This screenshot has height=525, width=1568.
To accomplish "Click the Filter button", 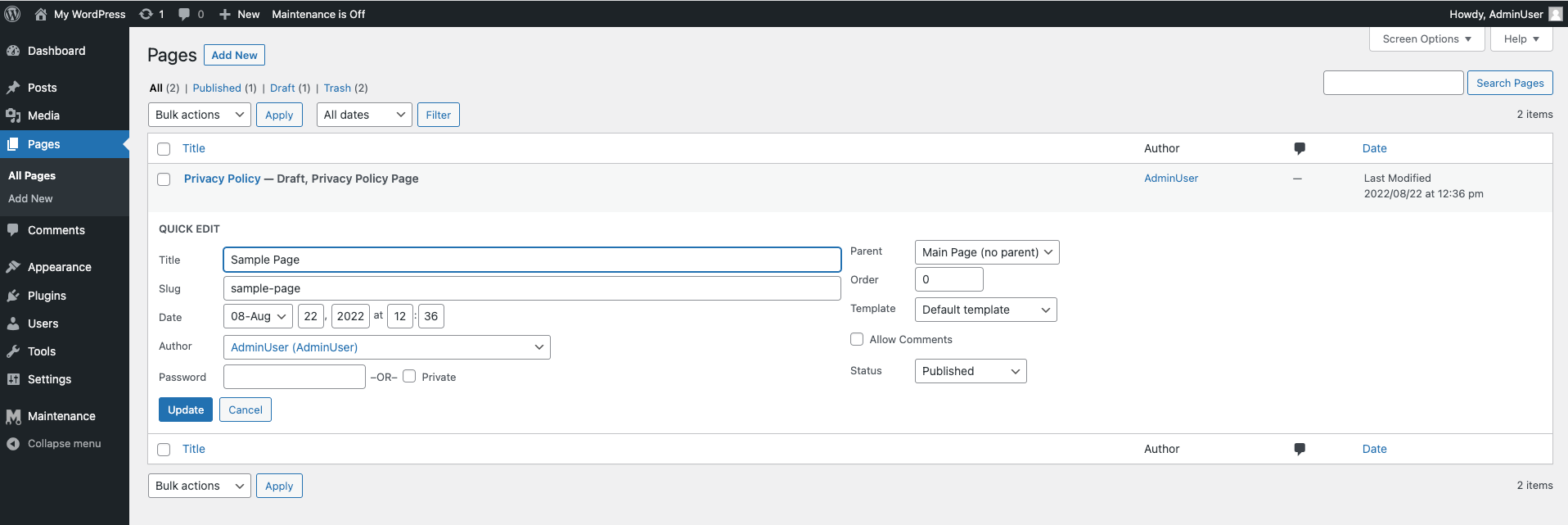I will (439, 115).
